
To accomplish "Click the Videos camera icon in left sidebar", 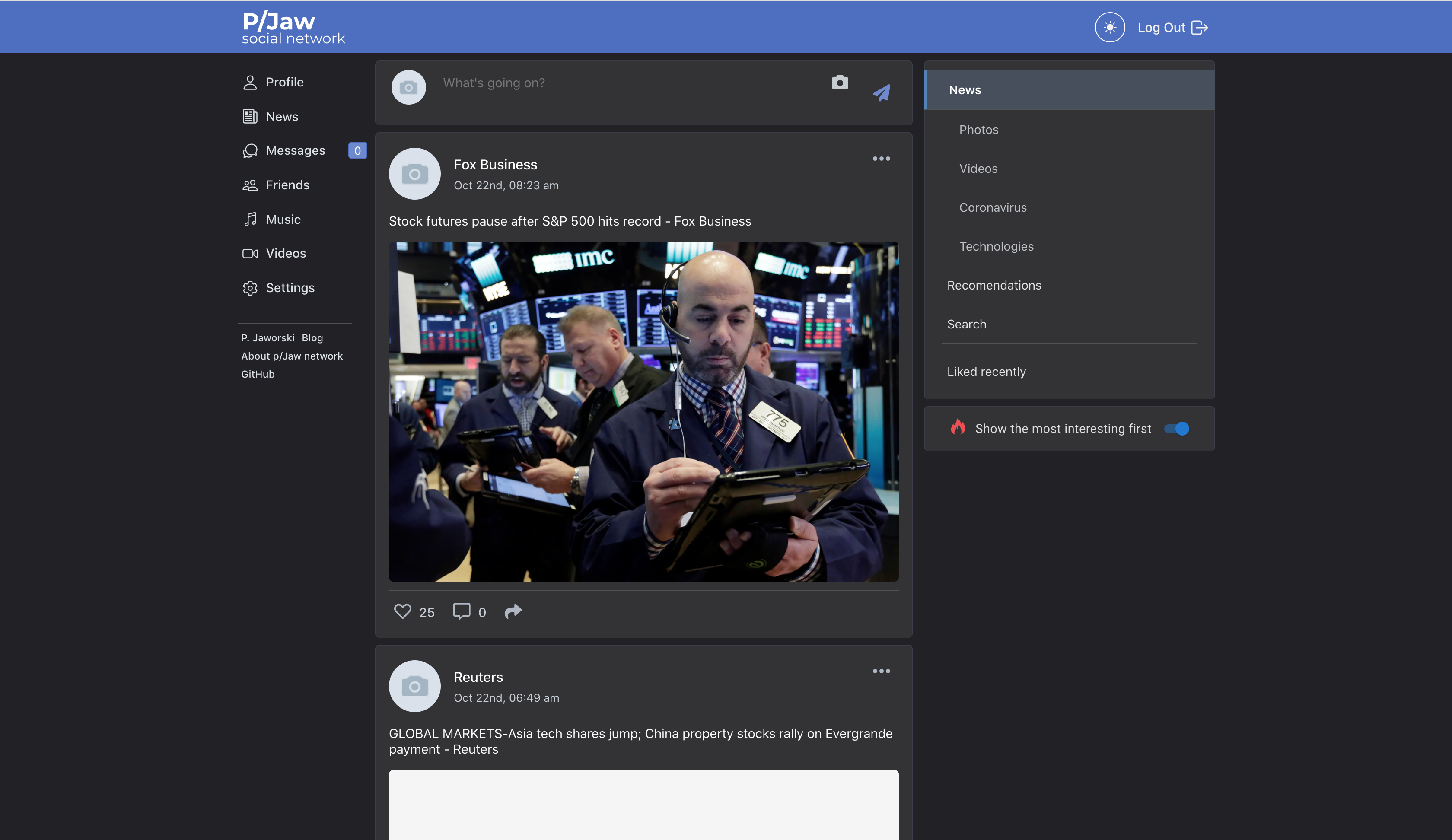I will tap(249, 254).
